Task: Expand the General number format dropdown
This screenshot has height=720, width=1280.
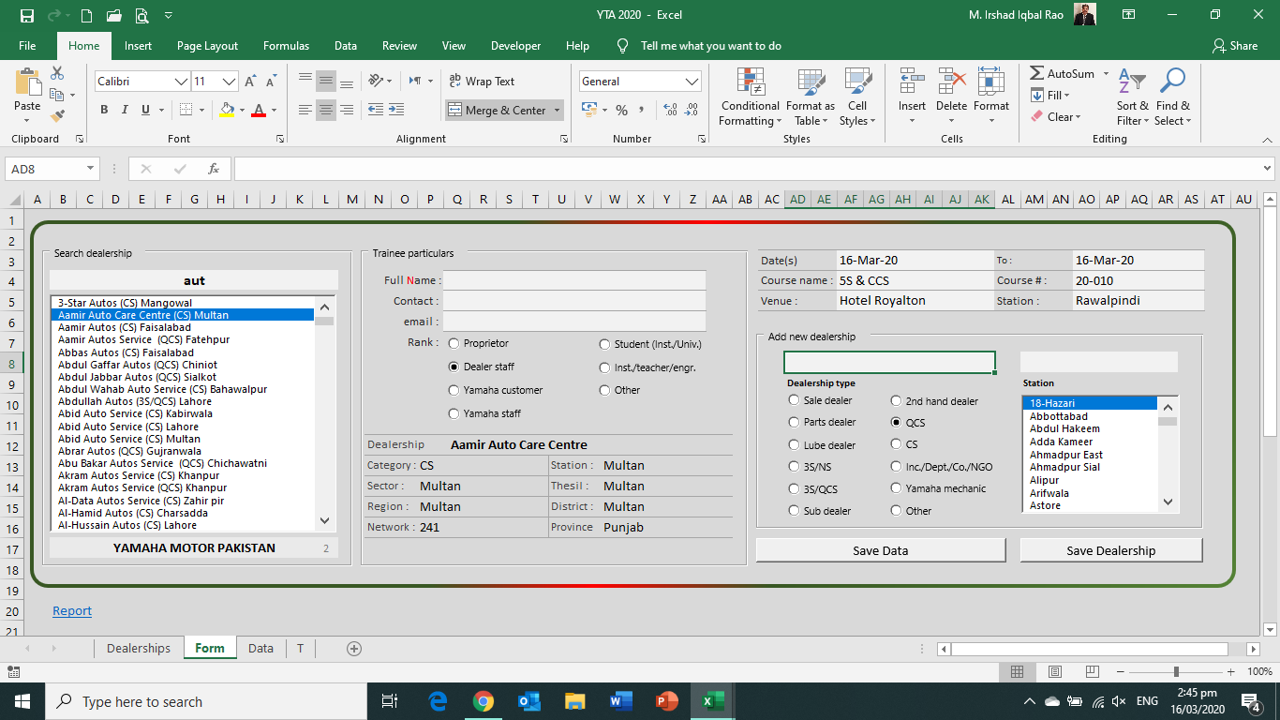Action: 692,82
